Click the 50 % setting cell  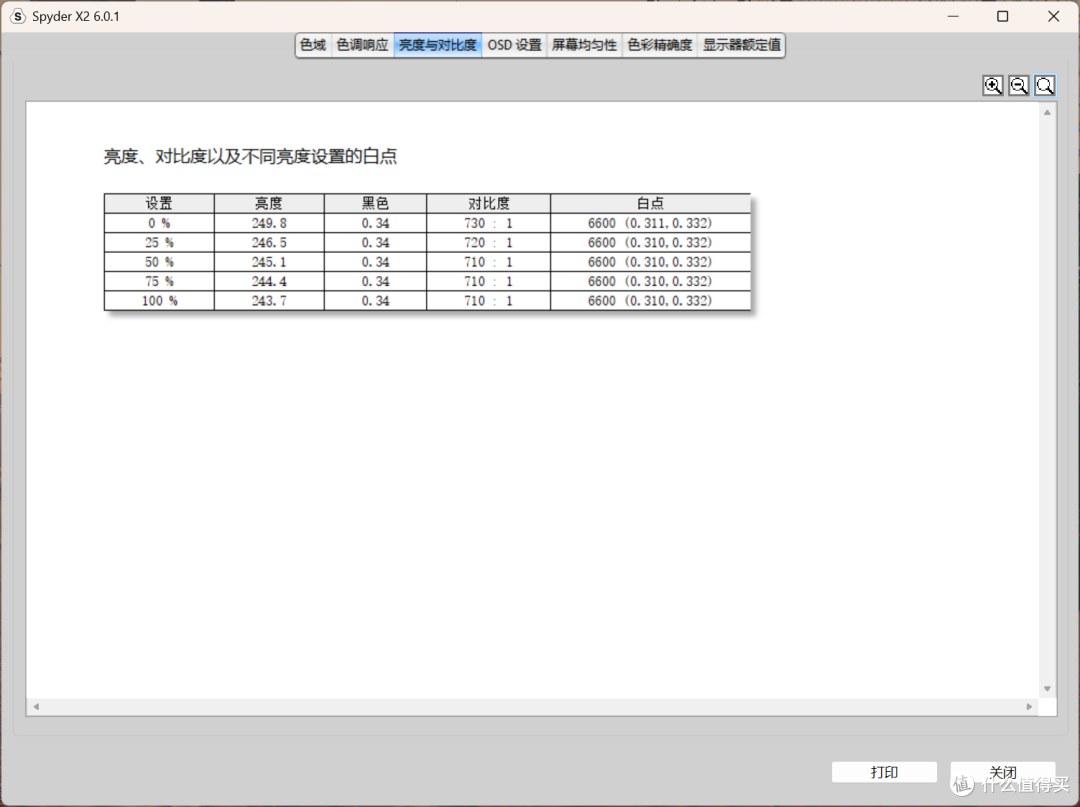tap(159, 262)
